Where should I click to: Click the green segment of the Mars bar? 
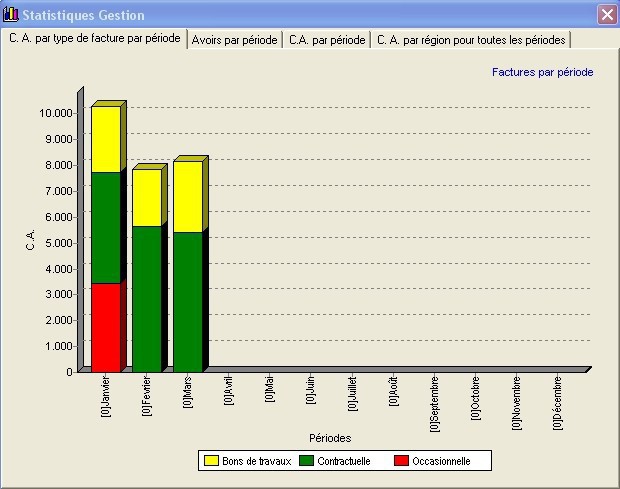coord(188,301)
